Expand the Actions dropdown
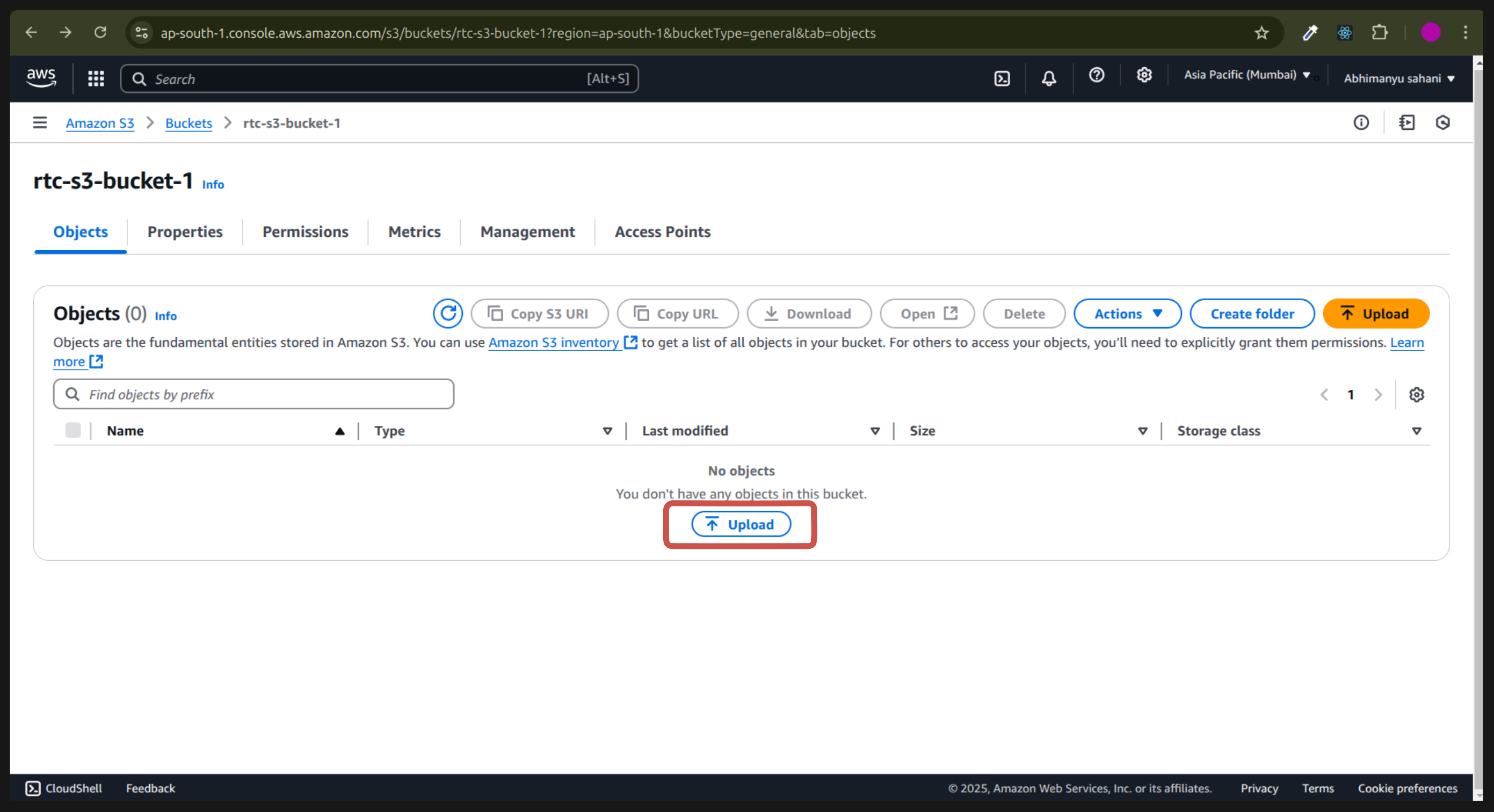Image resolution: width=1494 pixels, height=812 pixels. (1127, 314)
